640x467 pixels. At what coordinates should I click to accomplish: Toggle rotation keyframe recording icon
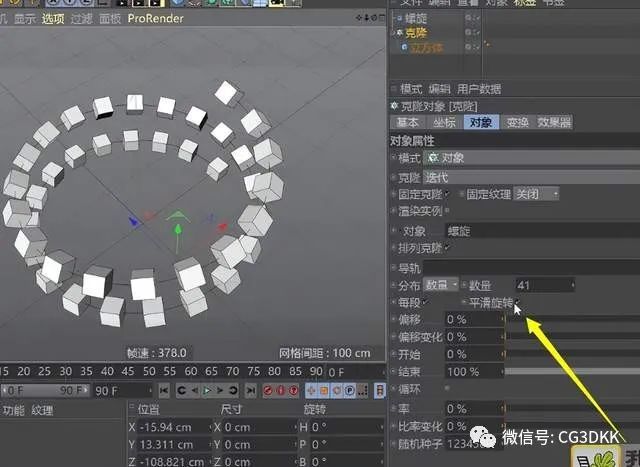point(336,391)
